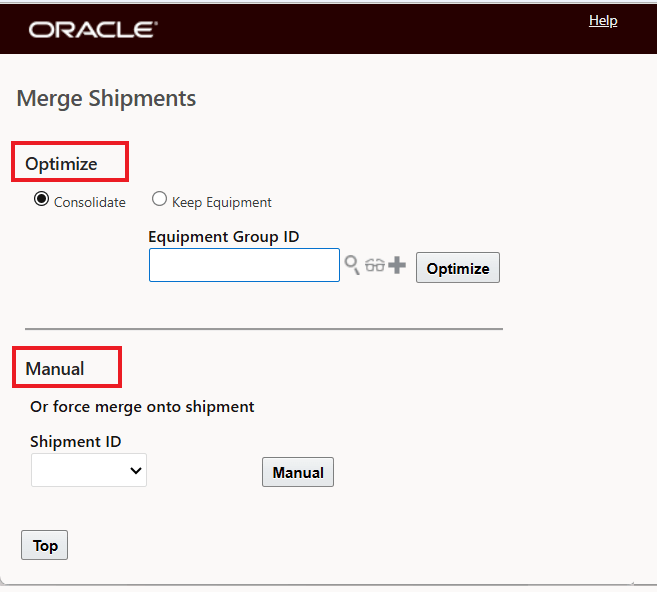Click the 'Or force merge onto shipment' text
This screenshot has width=657, height=592.
[142, 407]
